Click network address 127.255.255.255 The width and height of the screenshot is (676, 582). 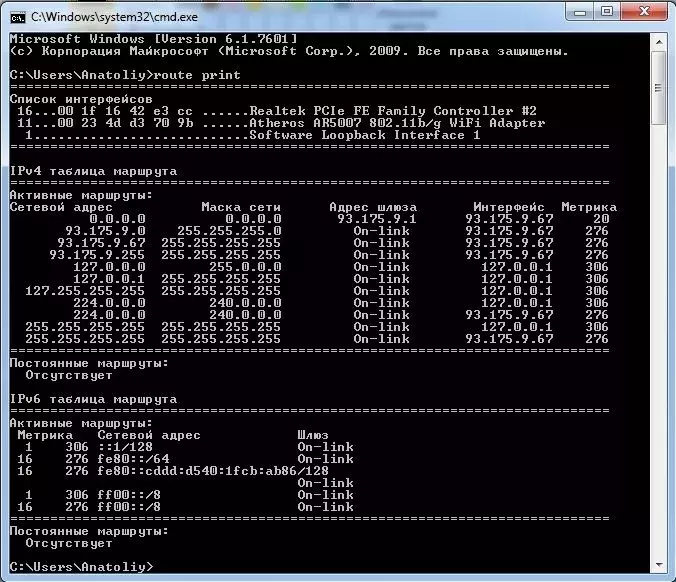pyautogui.click(x=85, y=291)
